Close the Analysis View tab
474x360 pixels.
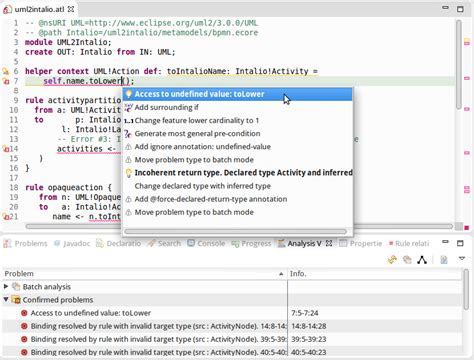(329, 243)
